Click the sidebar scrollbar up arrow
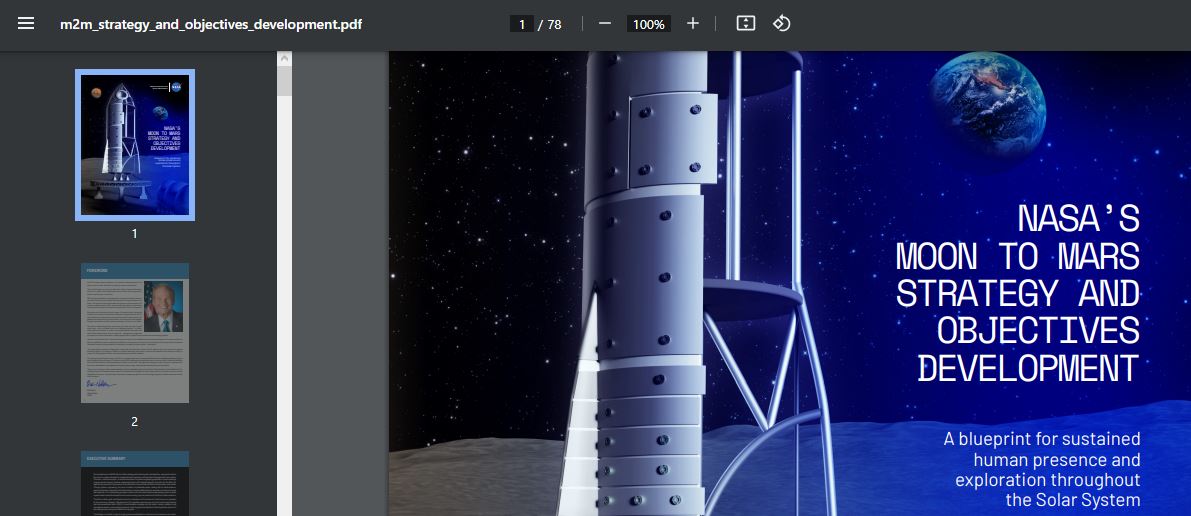Screen dimensions: 1191x516 284,59
